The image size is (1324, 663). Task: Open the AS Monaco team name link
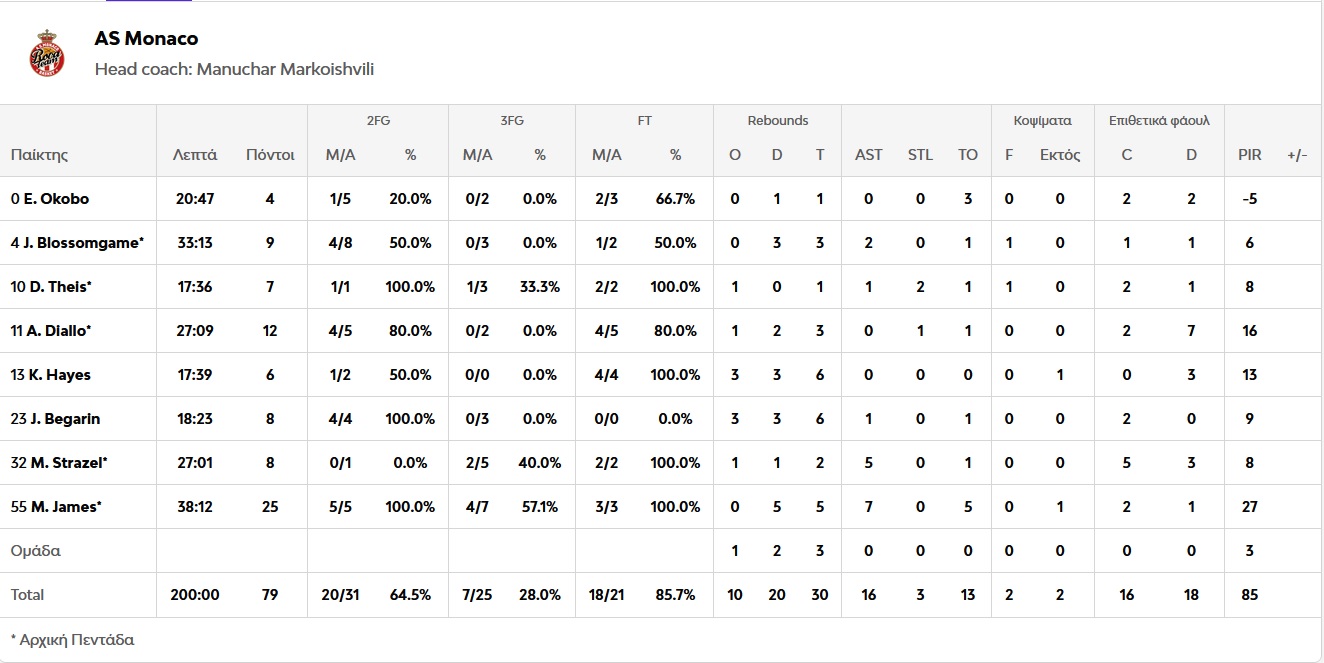pos(146,39)
